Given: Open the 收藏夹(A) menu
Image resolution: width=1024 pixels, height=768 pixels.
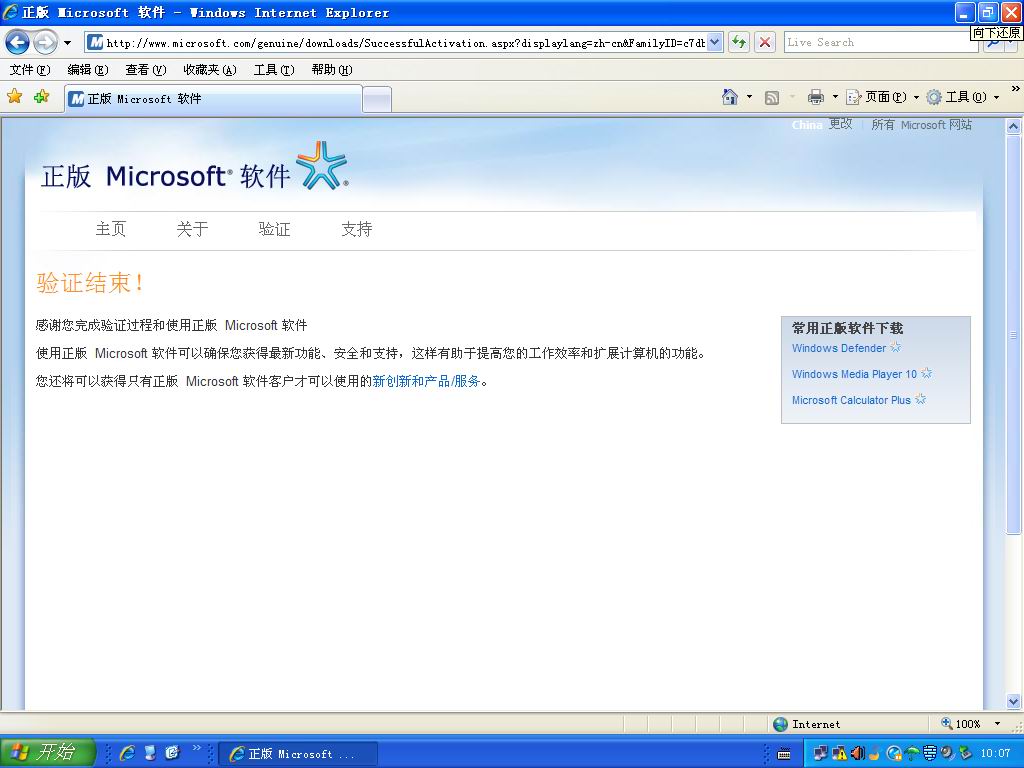Looking at the screenshot, I should point(210,69).
